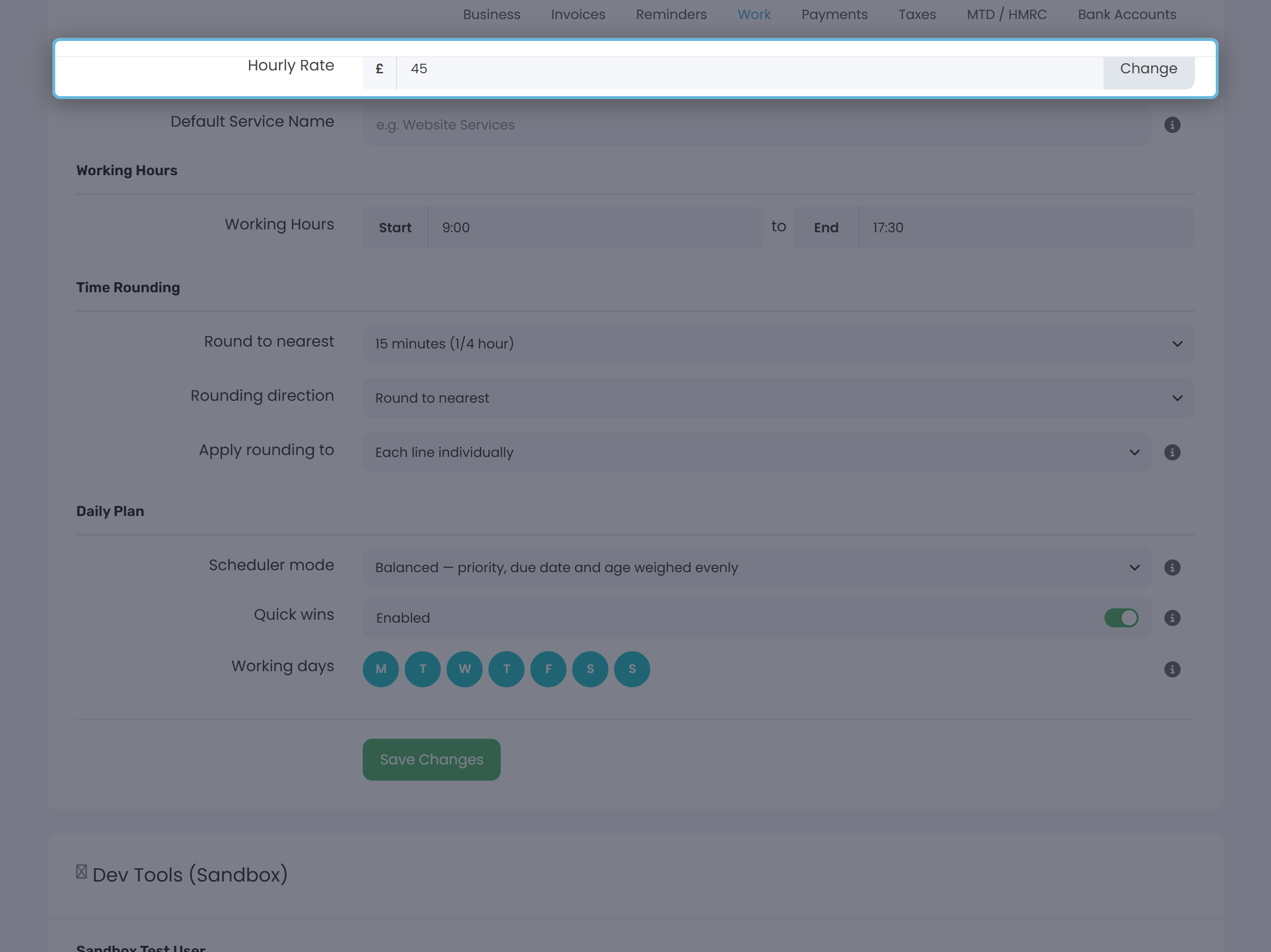Toggle Thursday working day circle
This screenshot has width=1271, height=952.
pyautogui.click(x=506, y=669)
